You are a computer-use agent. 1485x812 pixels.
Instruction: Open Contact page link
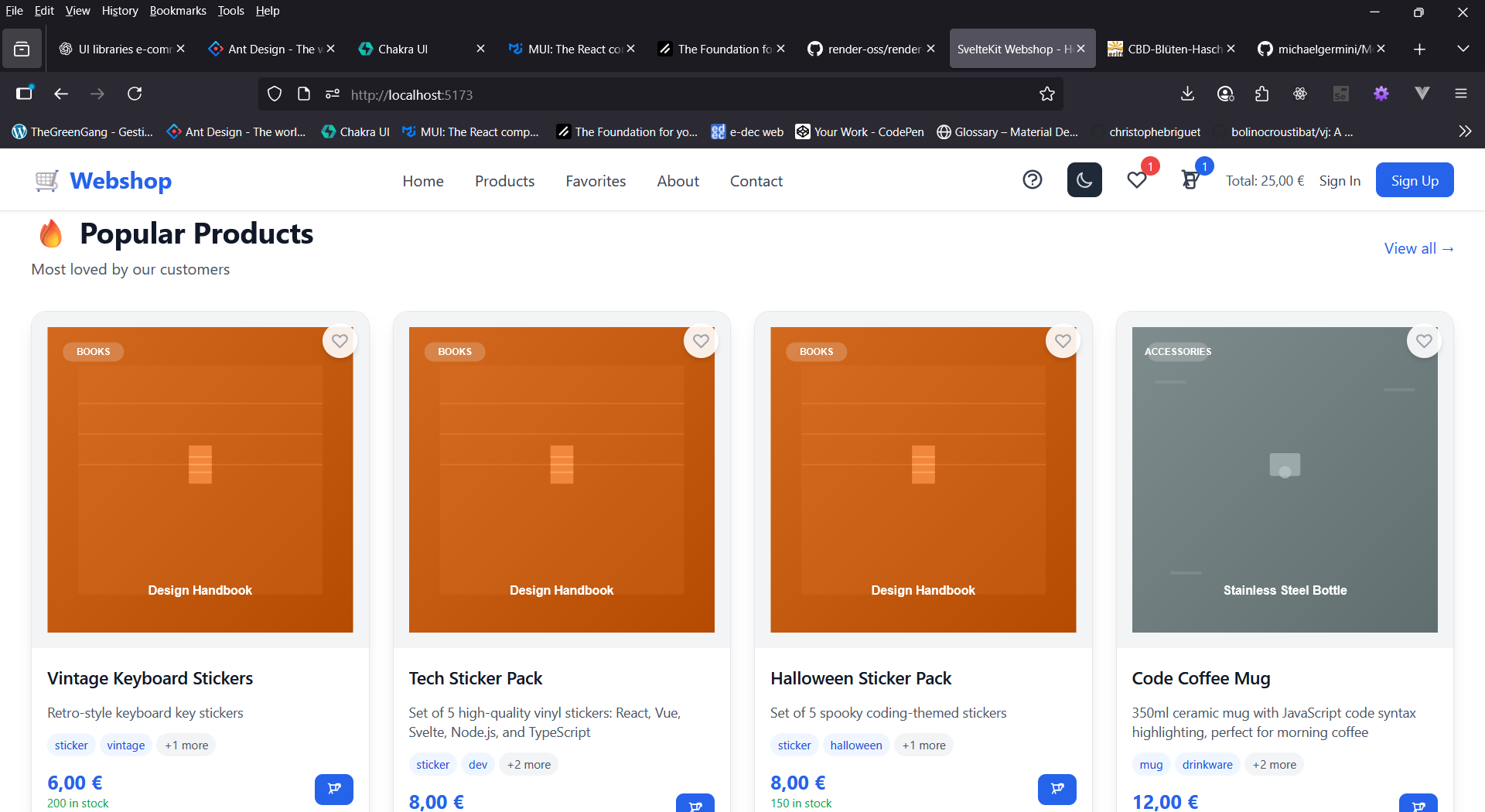tap(756, 181)
